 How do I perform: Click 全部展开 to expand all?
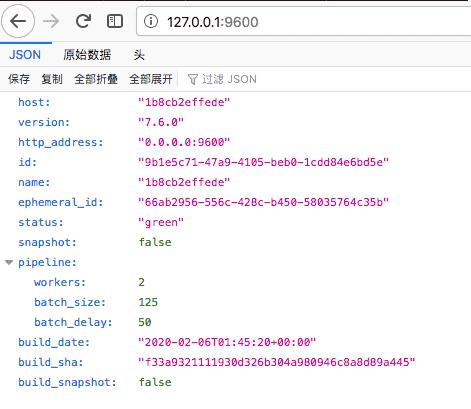tap(151, 79)
